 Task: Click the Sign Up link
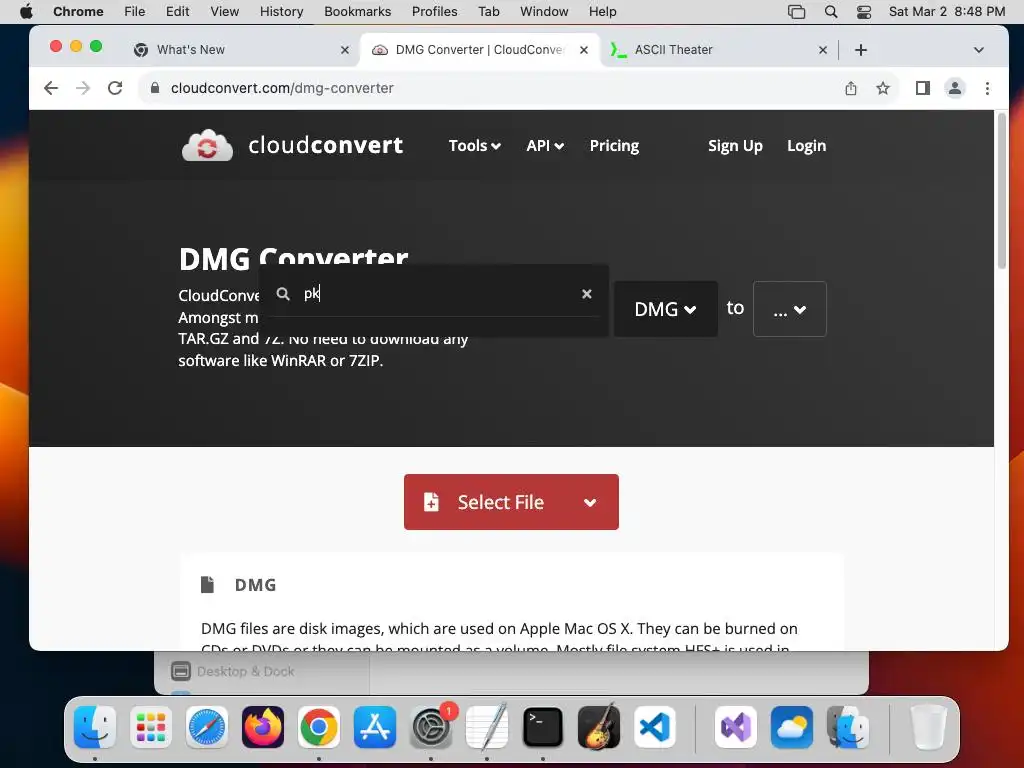pos(735,146)
